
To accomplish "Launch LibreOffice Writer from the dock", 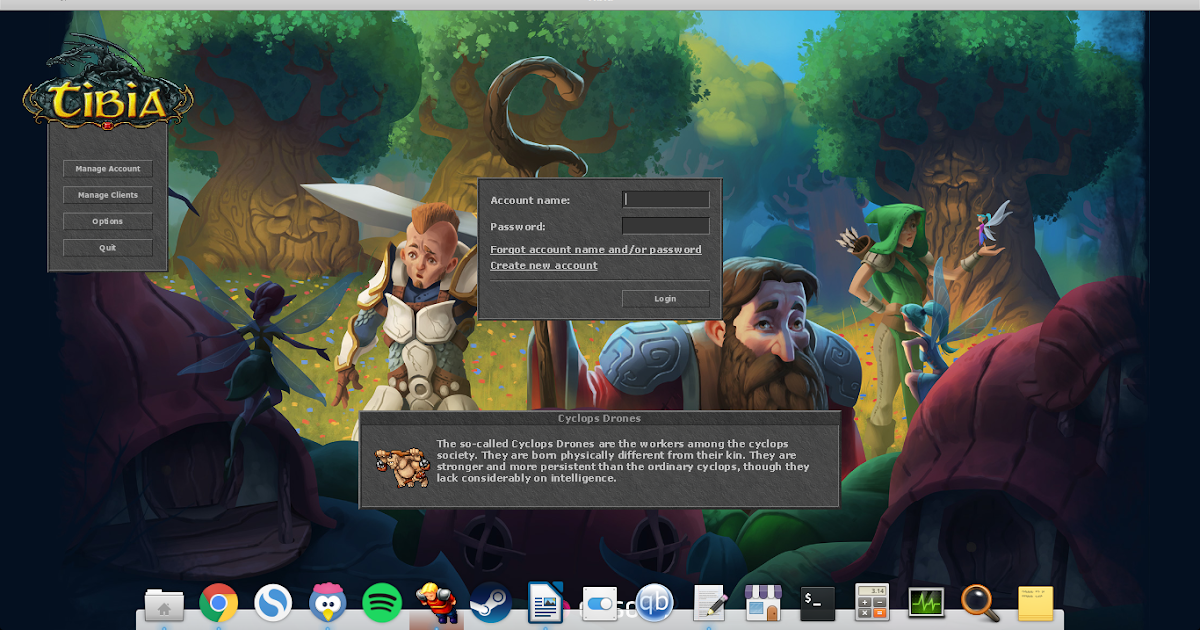I will point(545,603).
